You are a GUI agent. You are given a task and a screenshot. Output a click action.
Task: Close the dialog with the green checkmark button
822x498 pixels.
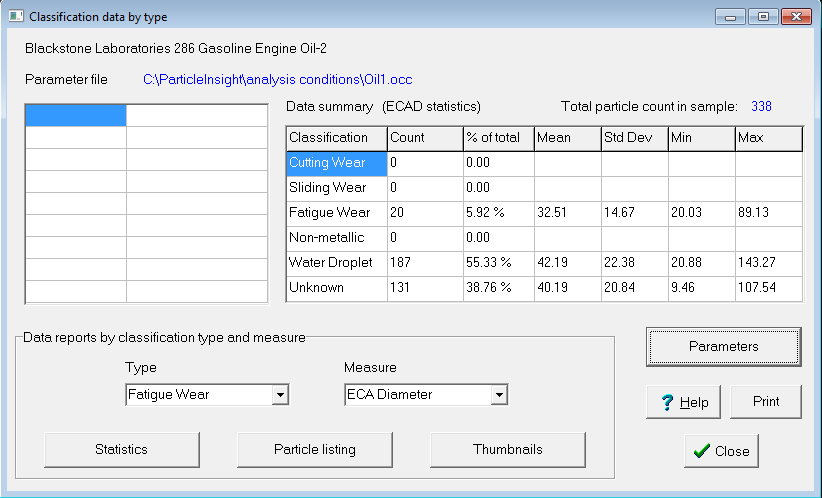click(x=721, y=451)
